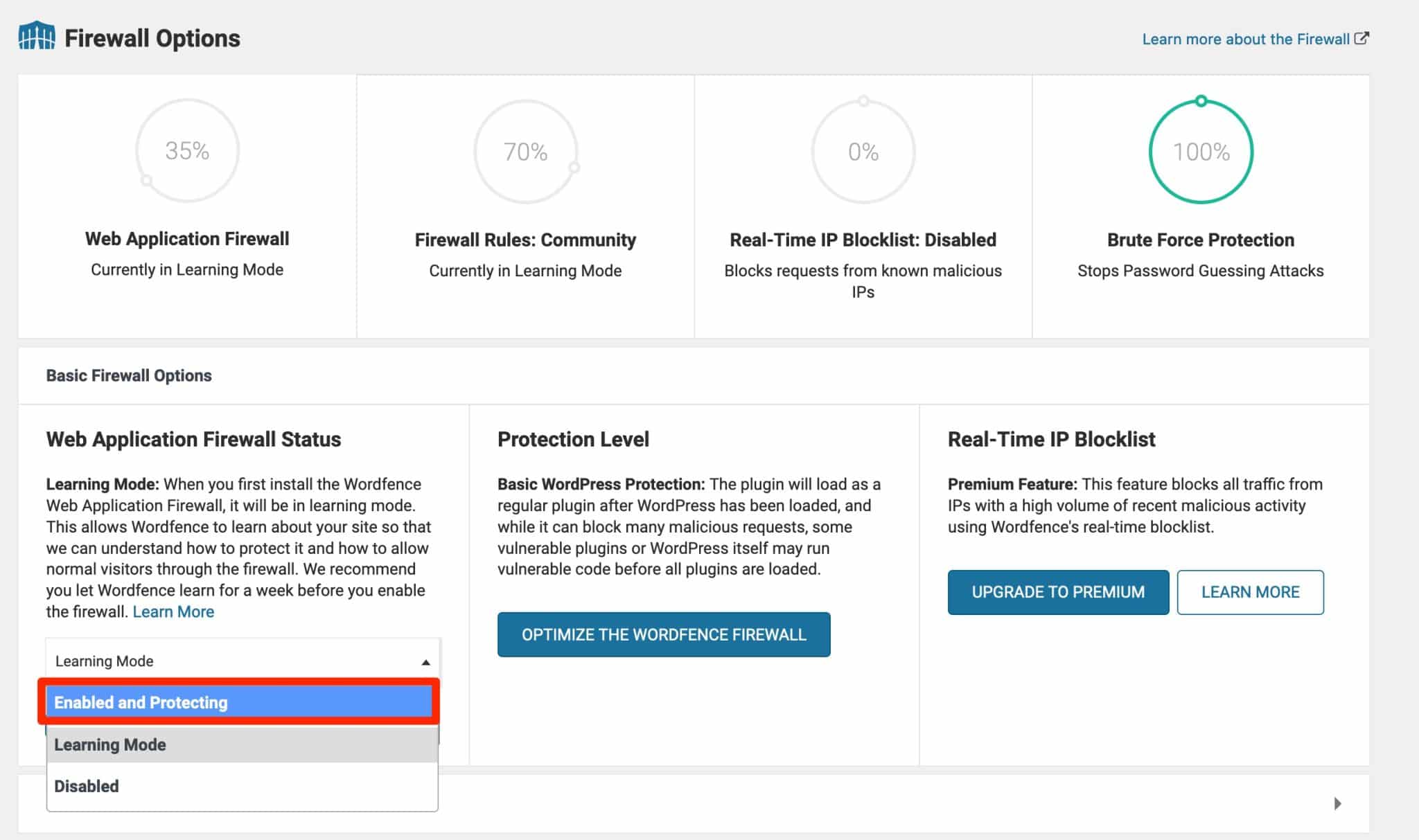This screenshot has height=840, width=1419.
Task: Click the 0% Real-Time IP Blocklist gauge
Action: point(863,150)
